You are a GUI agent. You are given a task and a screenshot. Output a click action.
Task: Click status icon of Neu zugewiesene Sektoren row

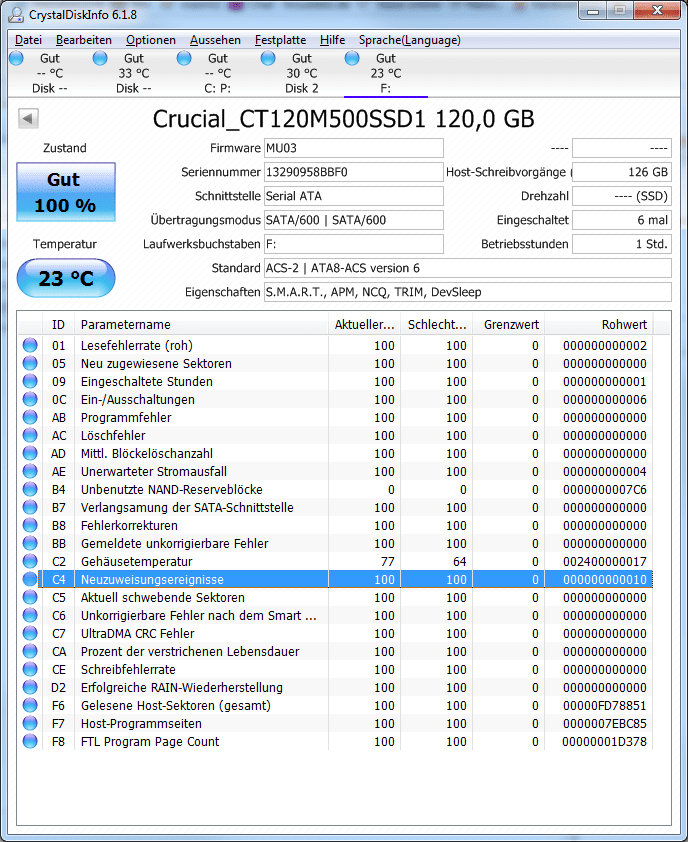click(x=30, y=364)
